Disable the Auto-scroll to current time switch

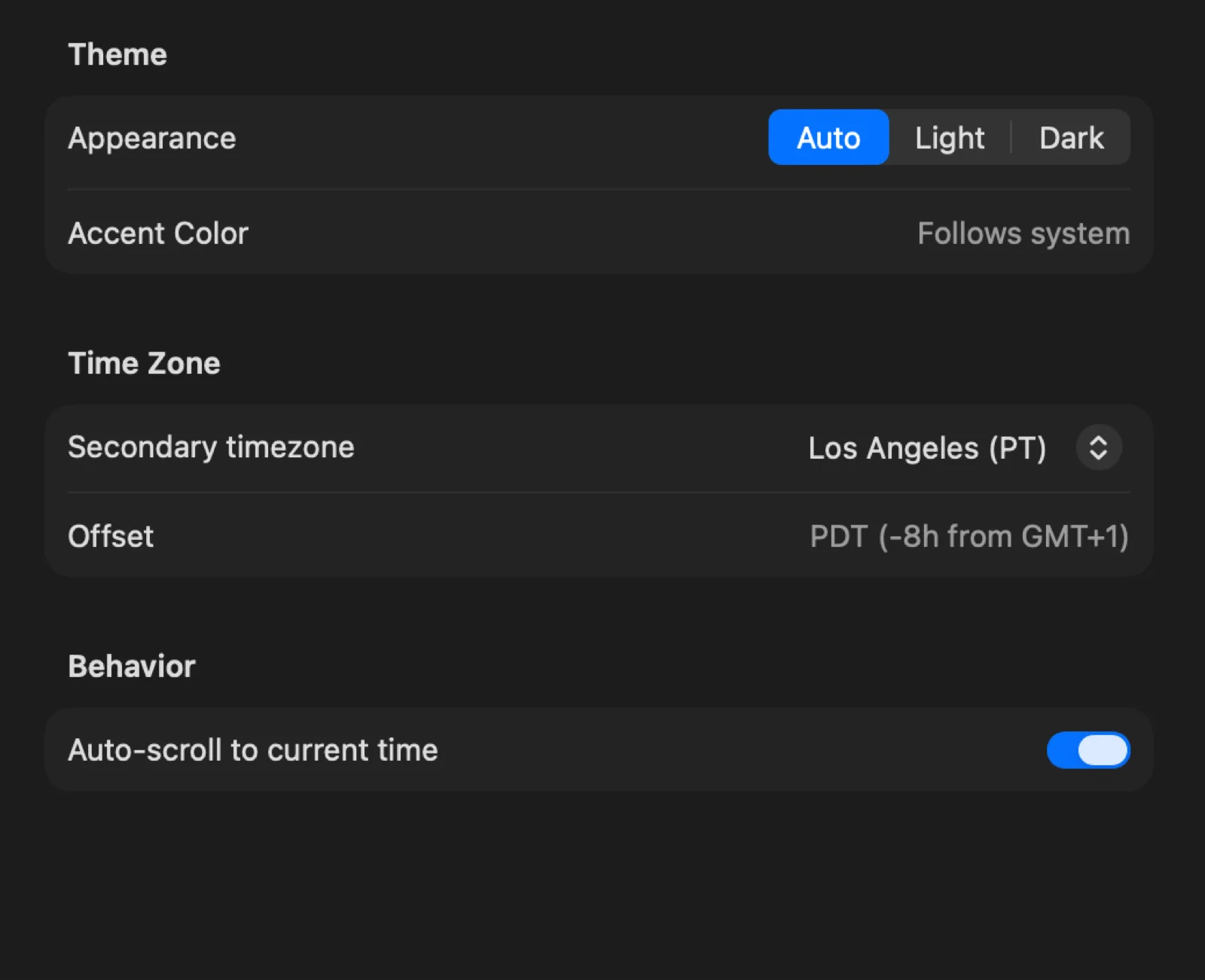pos(1088,750)
